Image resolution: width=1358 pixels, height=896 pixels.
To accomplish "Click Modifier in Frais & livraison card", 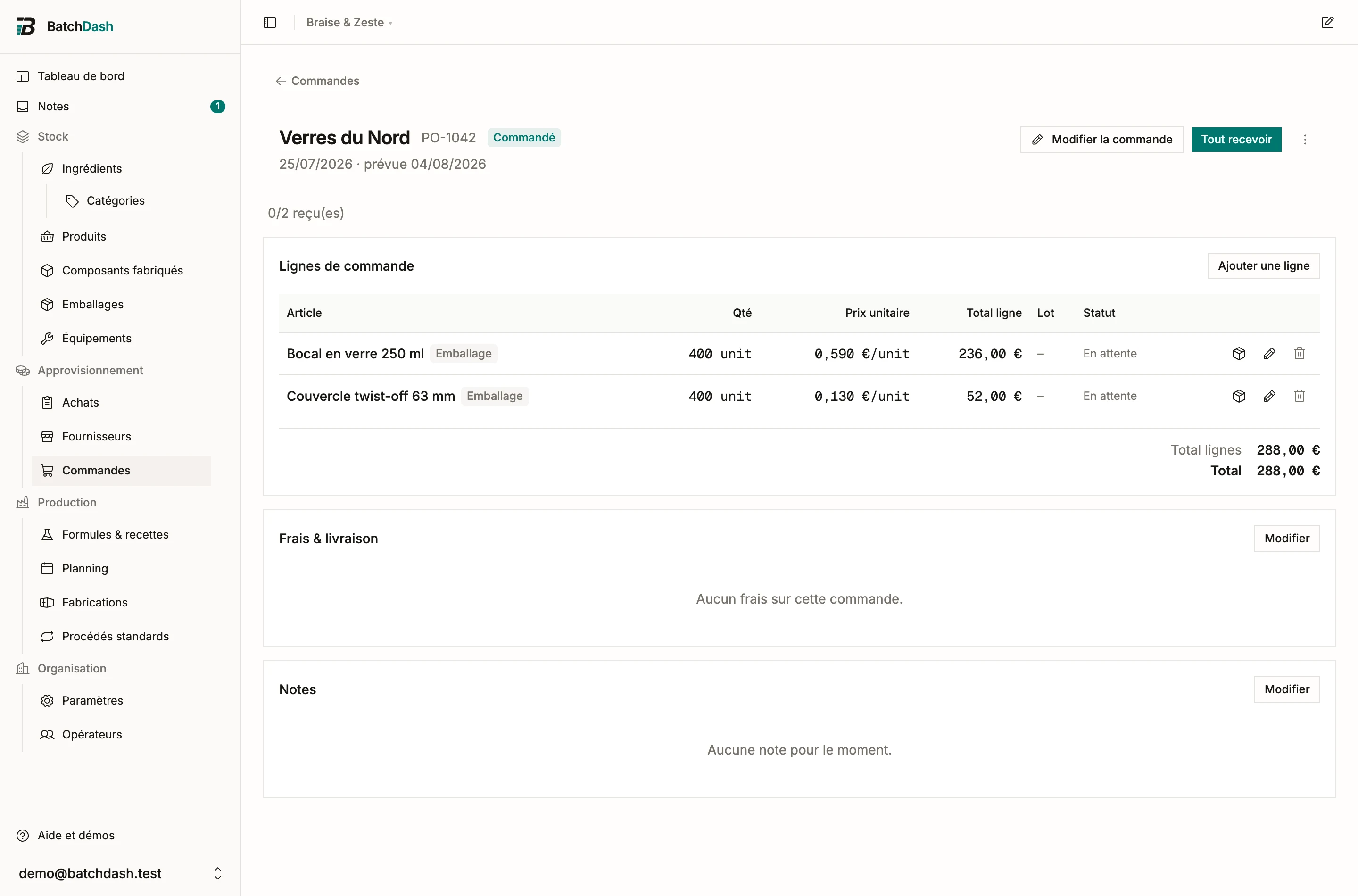I will point(1287,538).
